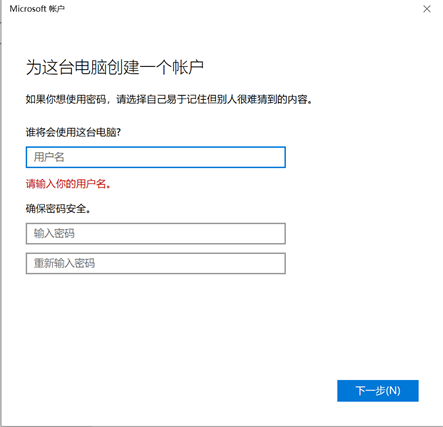443x427 pixels.
Task: Click the 确保密码安全 label
Action: [x=58, y=209]
